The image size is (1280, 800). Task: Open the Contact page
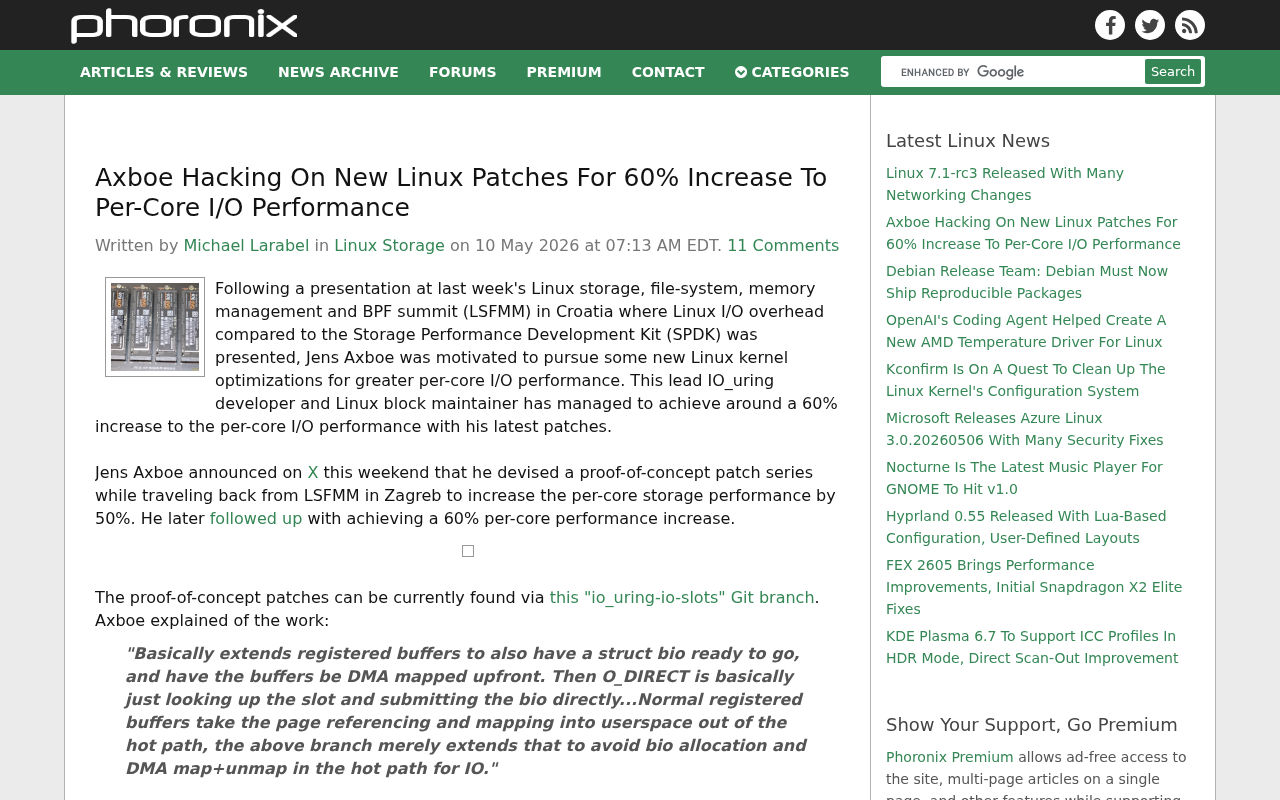click(668, 72)
